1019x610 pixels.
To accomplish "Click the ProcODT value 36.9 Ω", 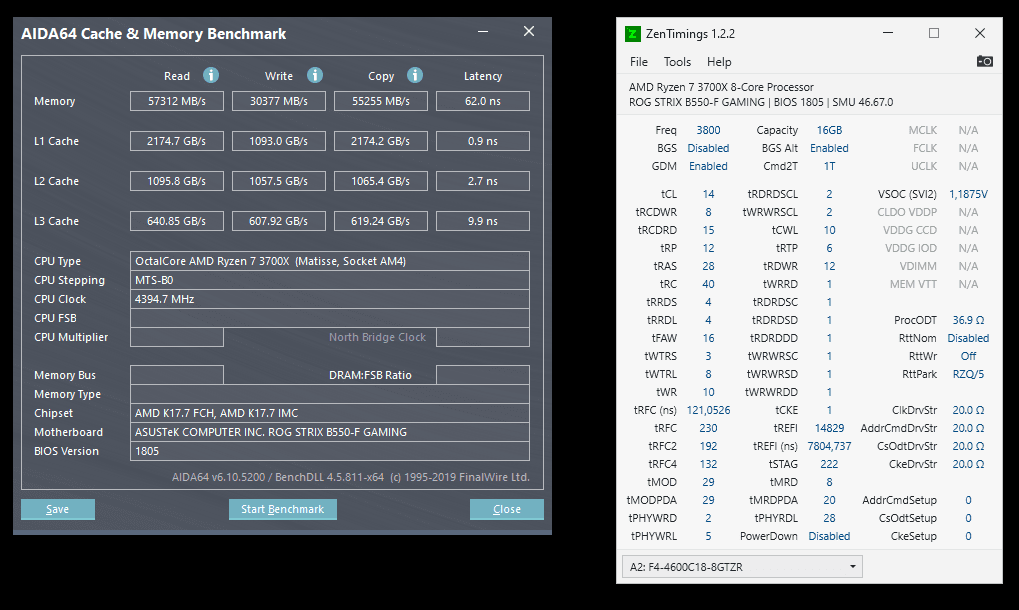I will (968, 320).
